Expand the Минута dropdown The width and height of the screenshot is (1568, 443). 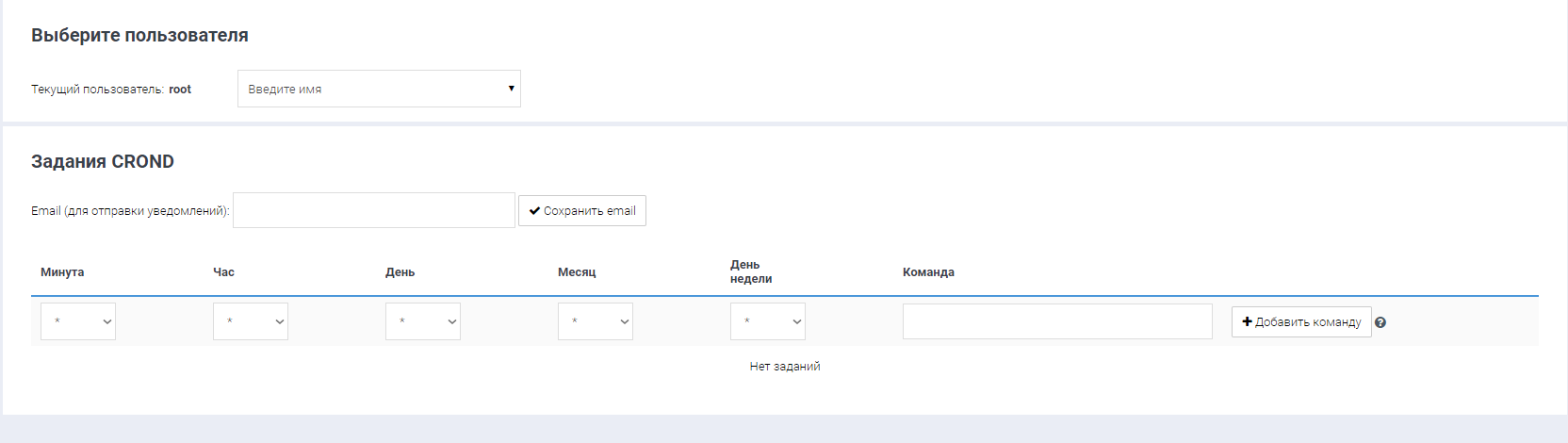click(x=78, y=321)
